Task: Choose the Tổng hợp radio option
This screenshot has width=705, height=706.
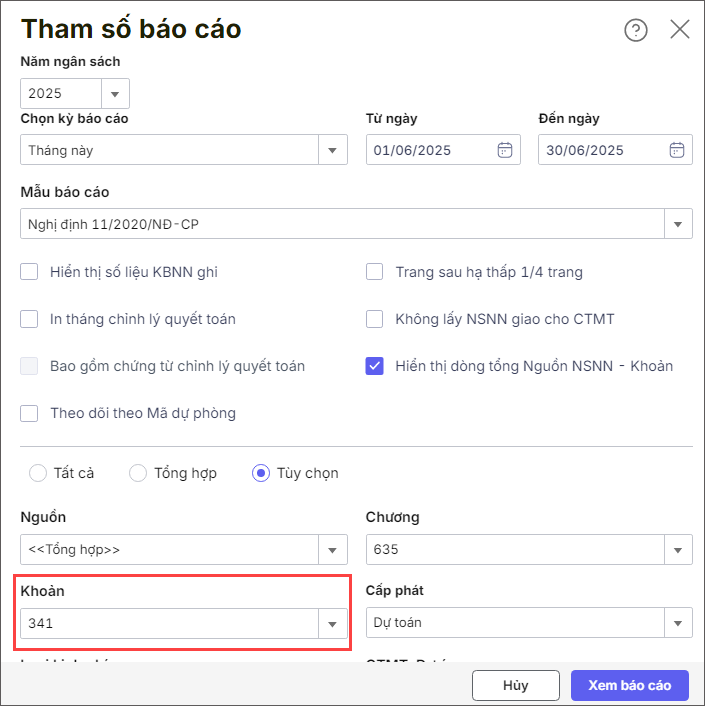Action: [138, 473]
